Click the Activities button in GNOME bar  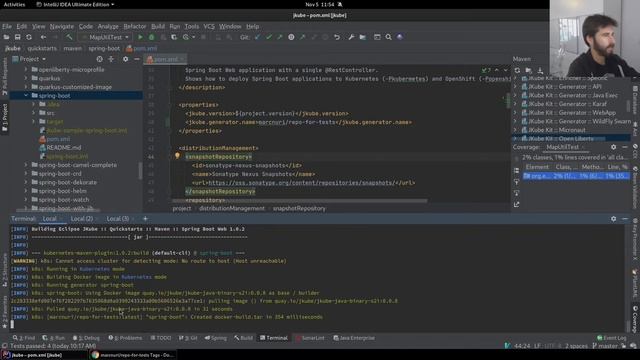tap(14, 4)
